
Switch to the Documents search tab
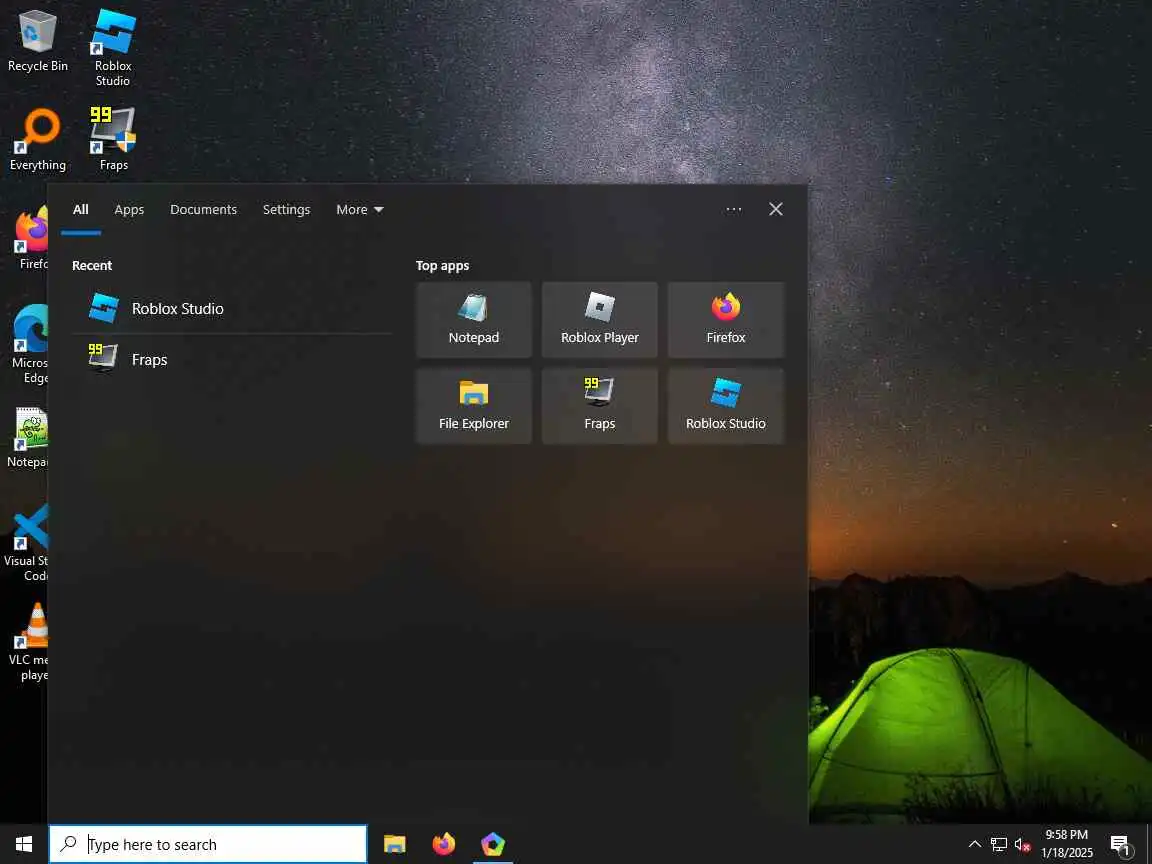pyautogui.click(x=204, y=209)
